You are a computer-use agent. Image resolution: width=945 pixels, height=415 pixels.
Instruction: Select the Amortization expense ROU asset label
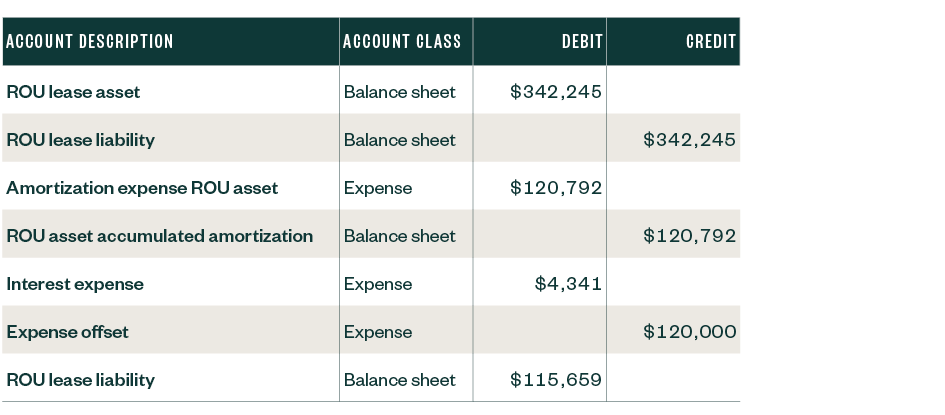[x=142, y=188]
